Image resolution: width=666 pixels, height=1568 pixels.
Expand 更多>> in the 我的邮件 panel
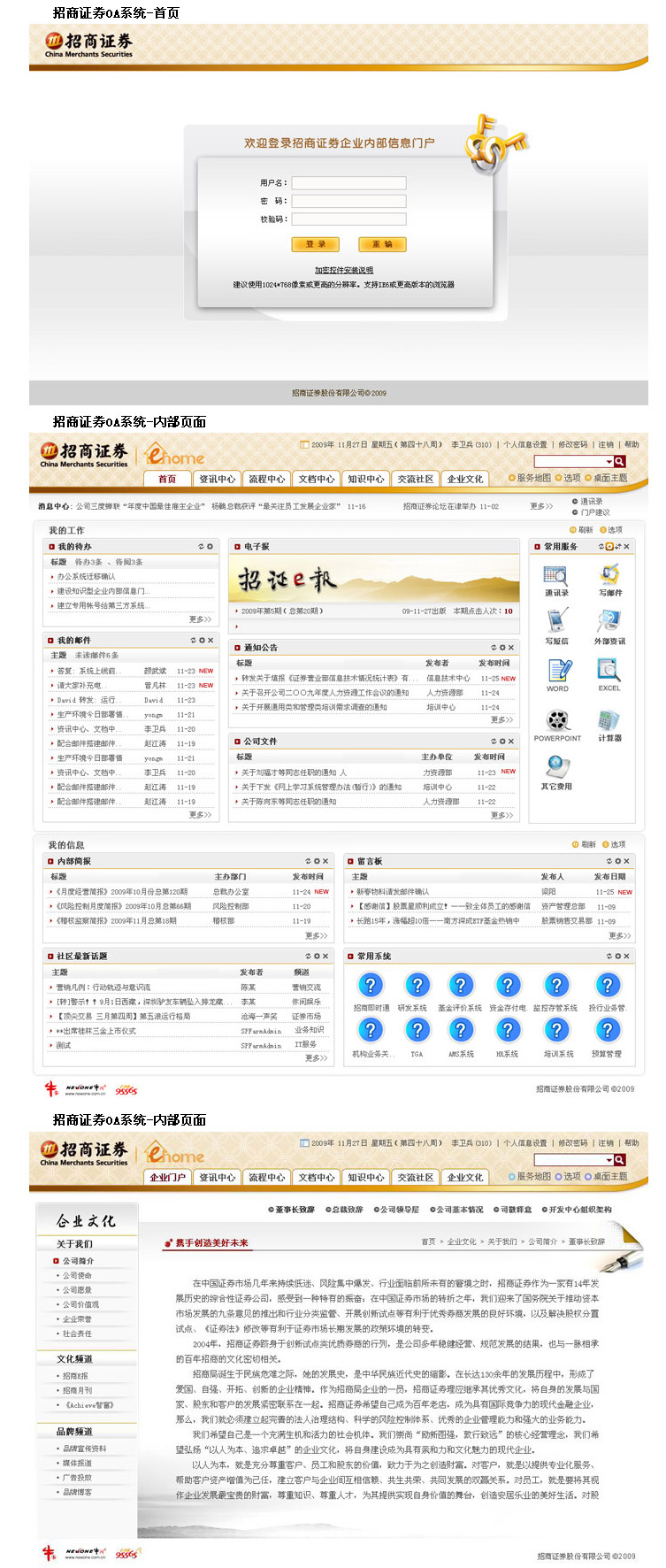pos(201,815)
